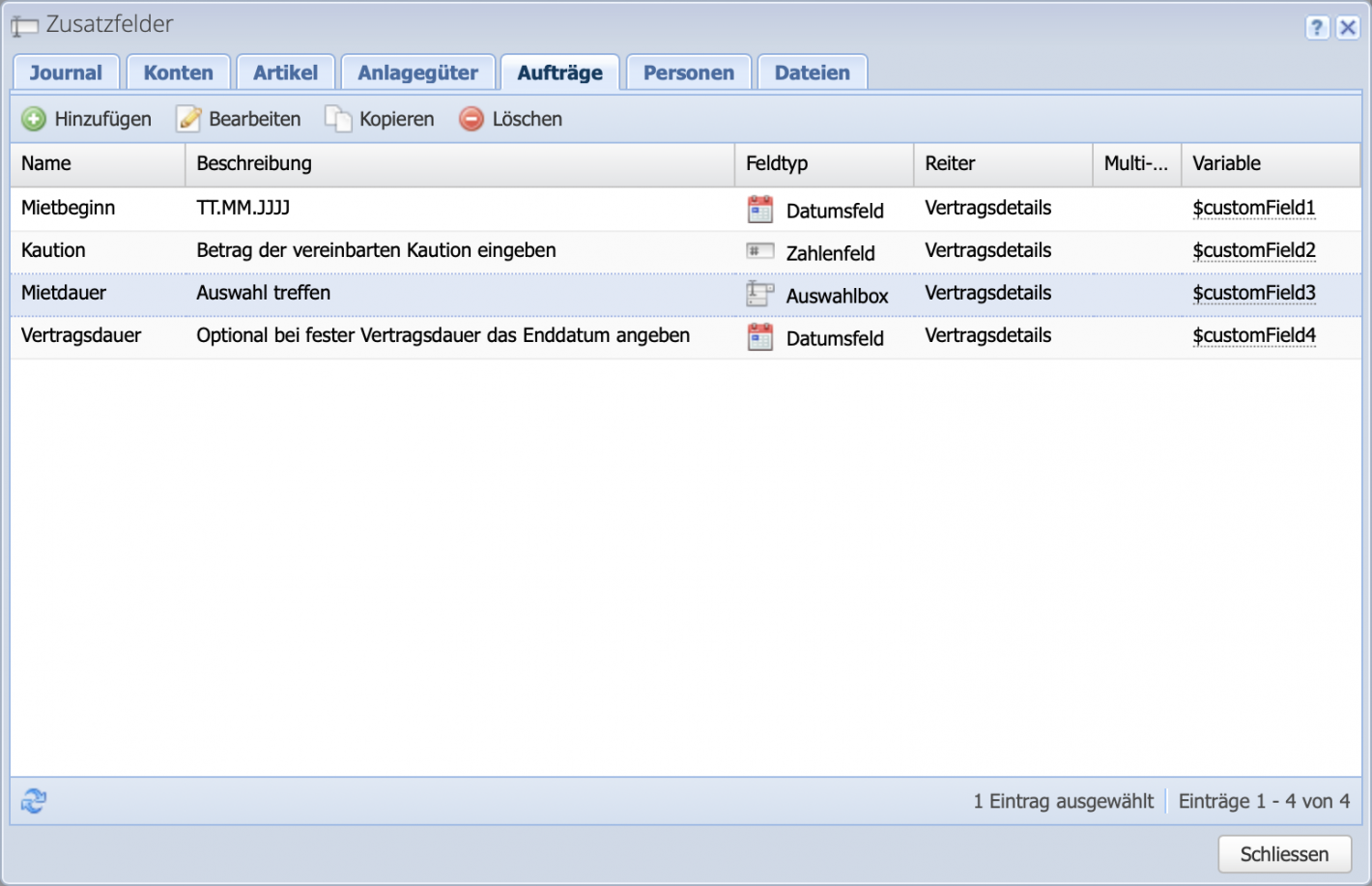Select the Artikel tab

285,71
